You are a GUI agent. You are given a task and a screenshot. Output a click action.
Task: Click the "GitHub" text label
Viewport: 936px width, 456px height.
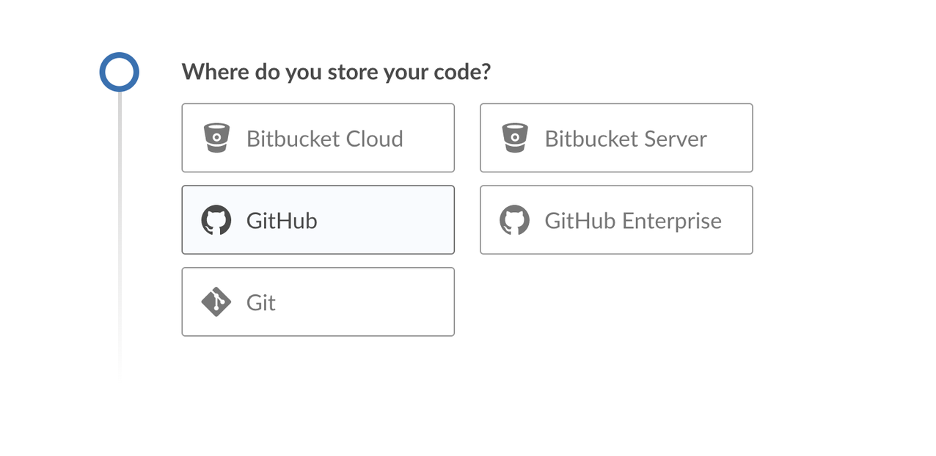point(282,221)
